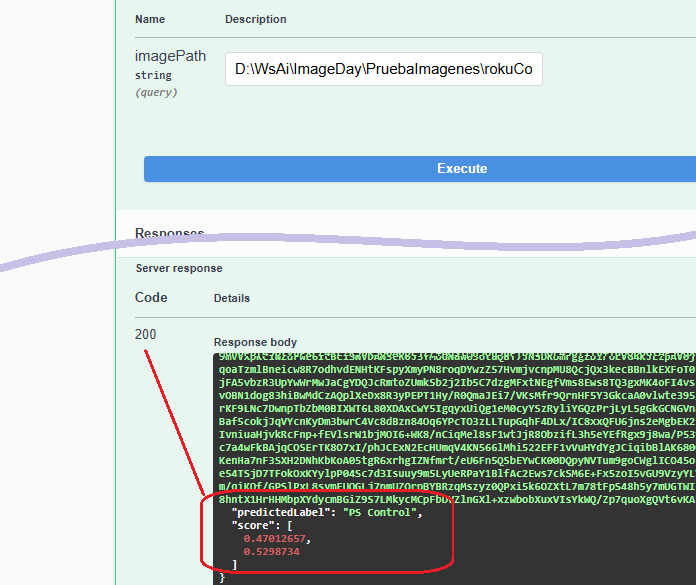This screenshot has height=585, width=696.
Task: Click the "score" key in JSON response
Action: pos(256,526)
